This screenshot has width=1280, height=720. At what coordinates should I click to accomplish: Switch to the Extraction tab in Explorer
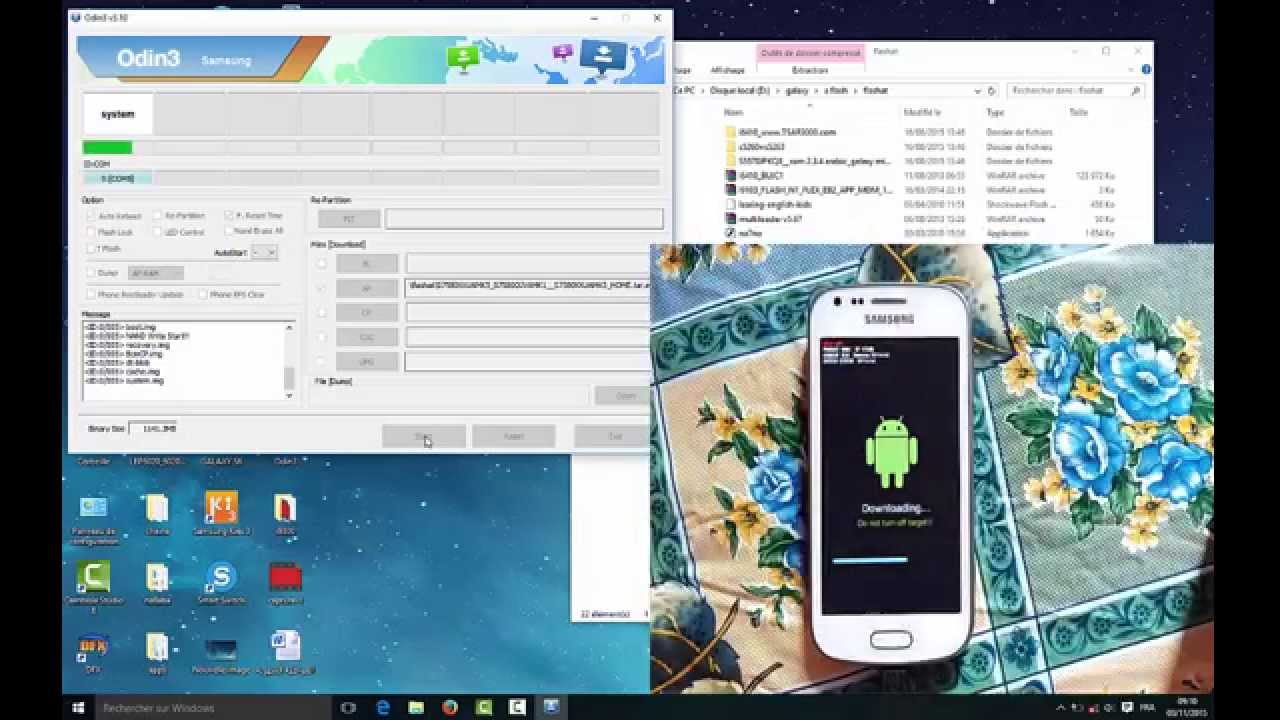809,70
